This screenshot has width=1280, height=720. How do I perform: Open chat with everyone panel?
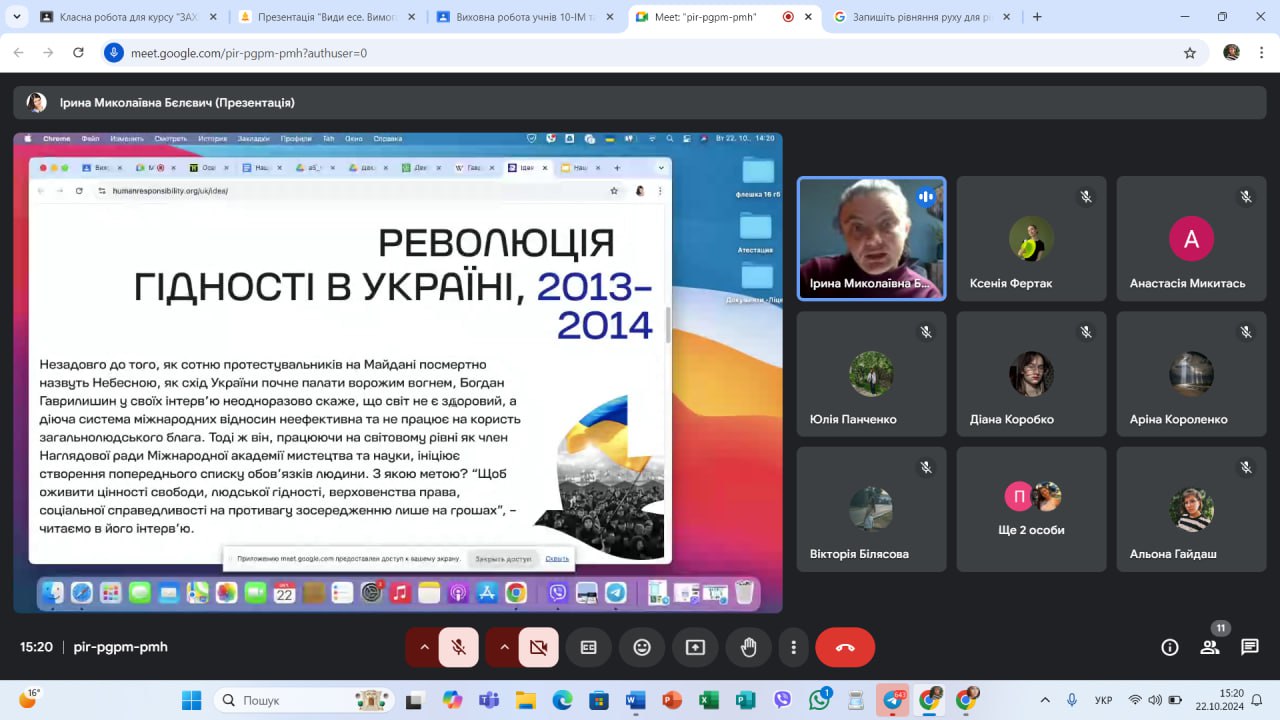pos(1249,647)
